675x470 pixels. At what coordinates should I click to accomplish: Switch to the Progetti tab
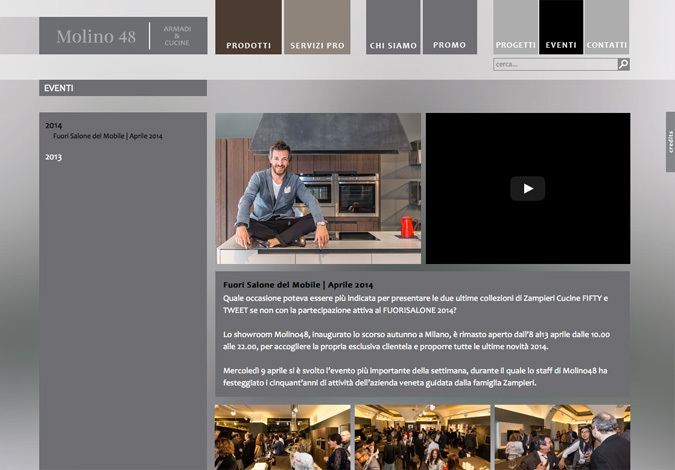(515, 45)
